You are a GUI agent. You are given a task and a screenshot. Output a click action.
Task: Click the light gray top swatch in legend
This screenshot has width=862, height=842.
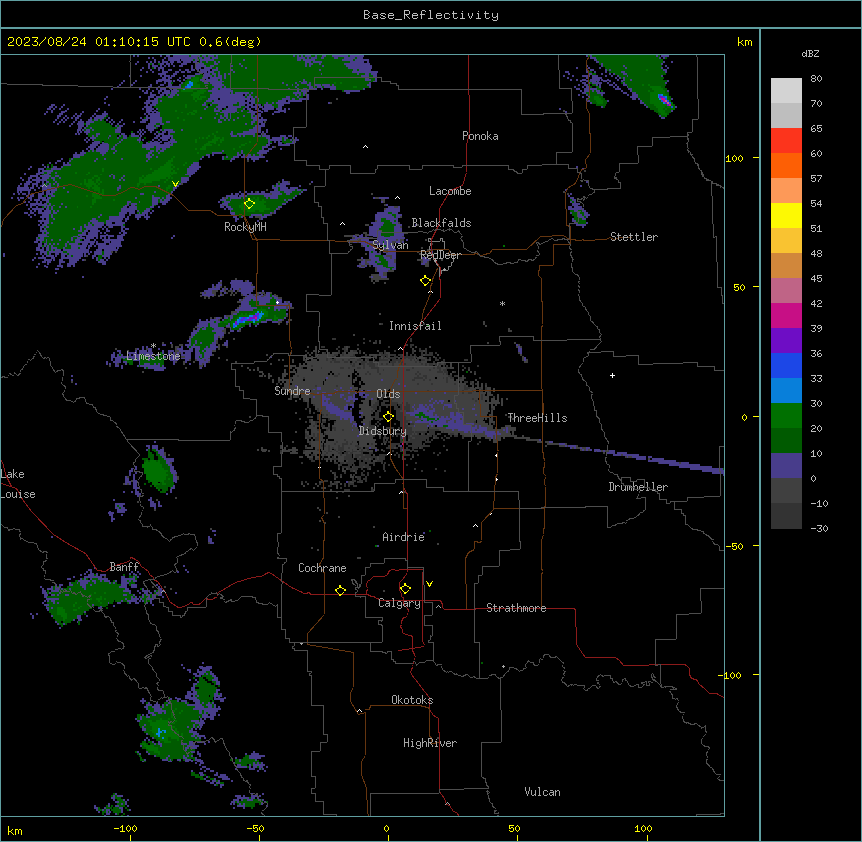786,91
